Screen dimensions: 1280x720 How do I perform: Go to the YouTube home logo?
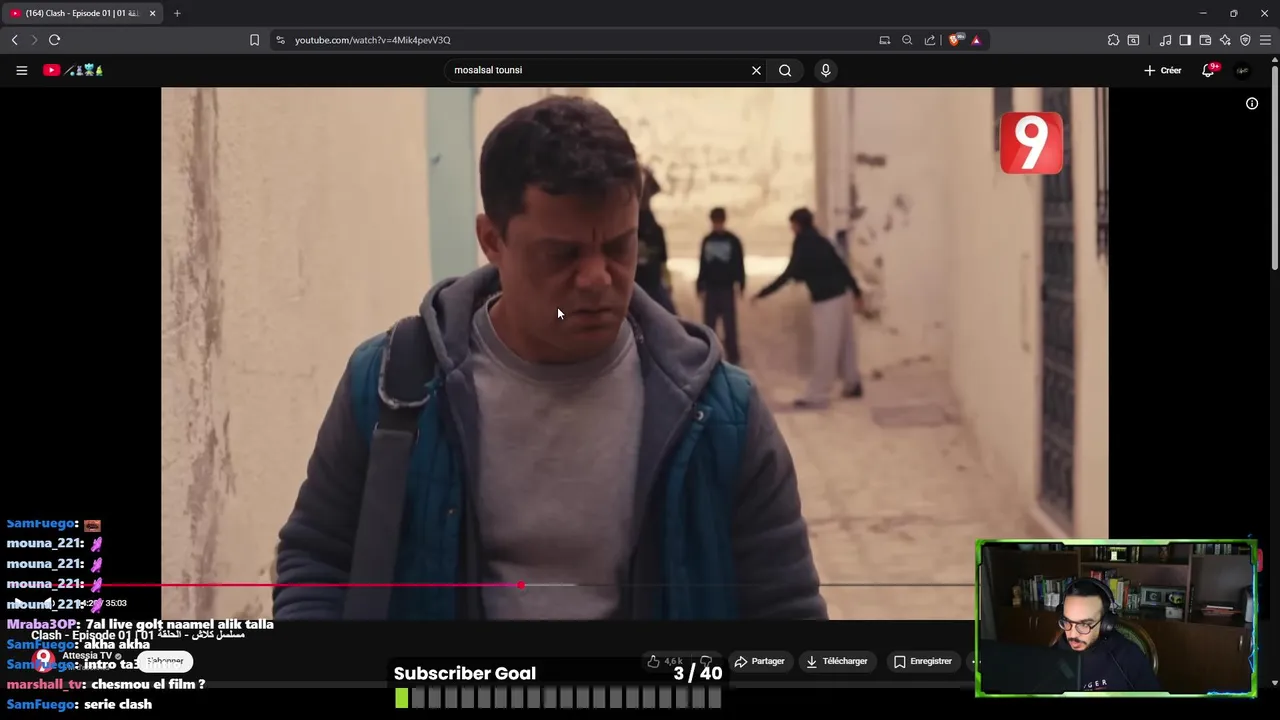(73, 70)
